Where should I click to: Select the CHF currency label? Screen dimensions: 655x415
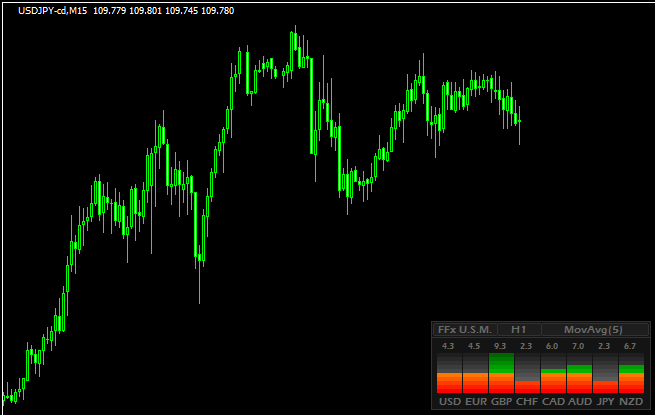[527, 402]
